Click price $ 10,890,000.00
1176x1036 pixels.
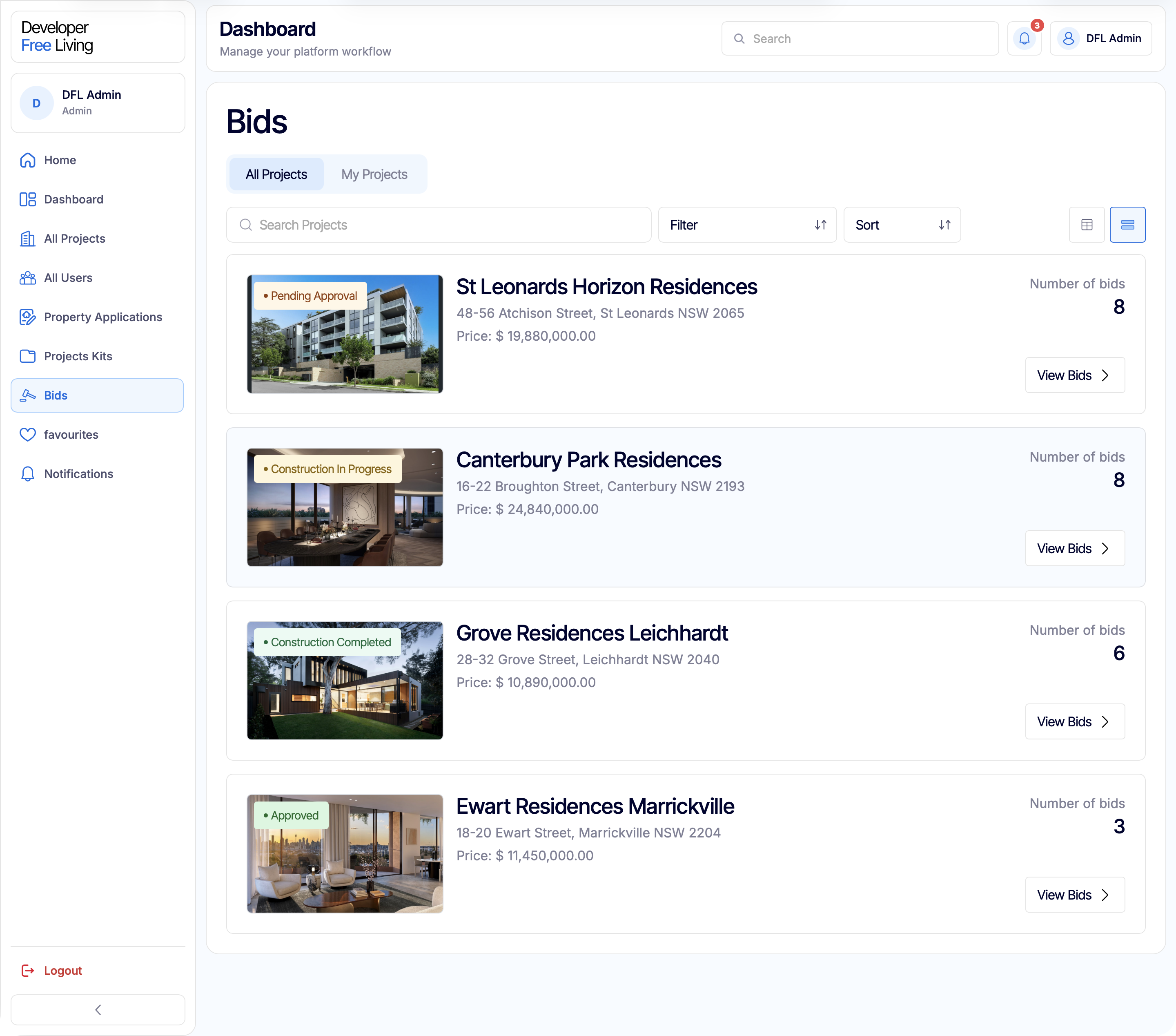[546, 683]
